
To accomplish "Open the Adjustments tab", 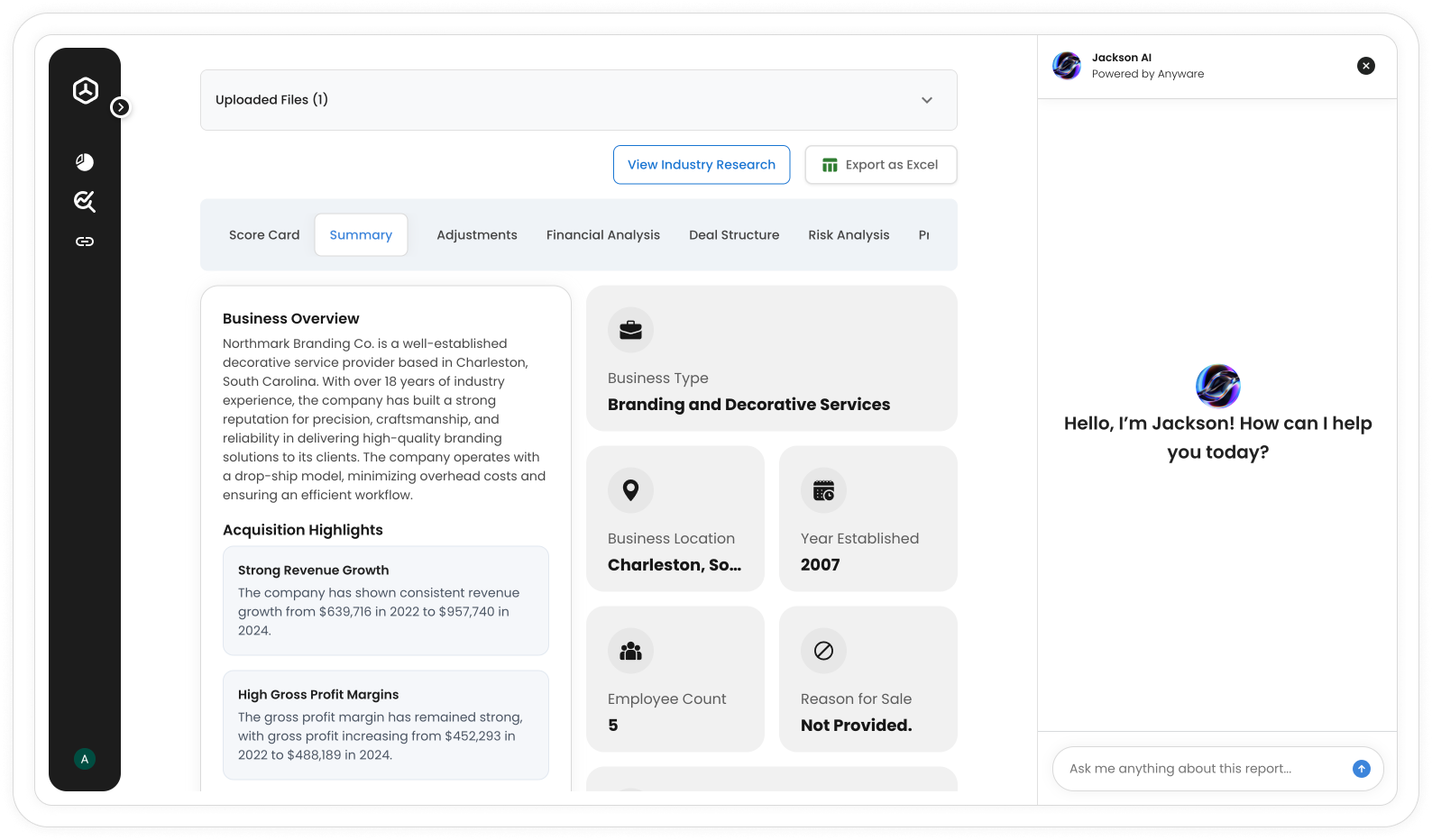I will [477, 235].
